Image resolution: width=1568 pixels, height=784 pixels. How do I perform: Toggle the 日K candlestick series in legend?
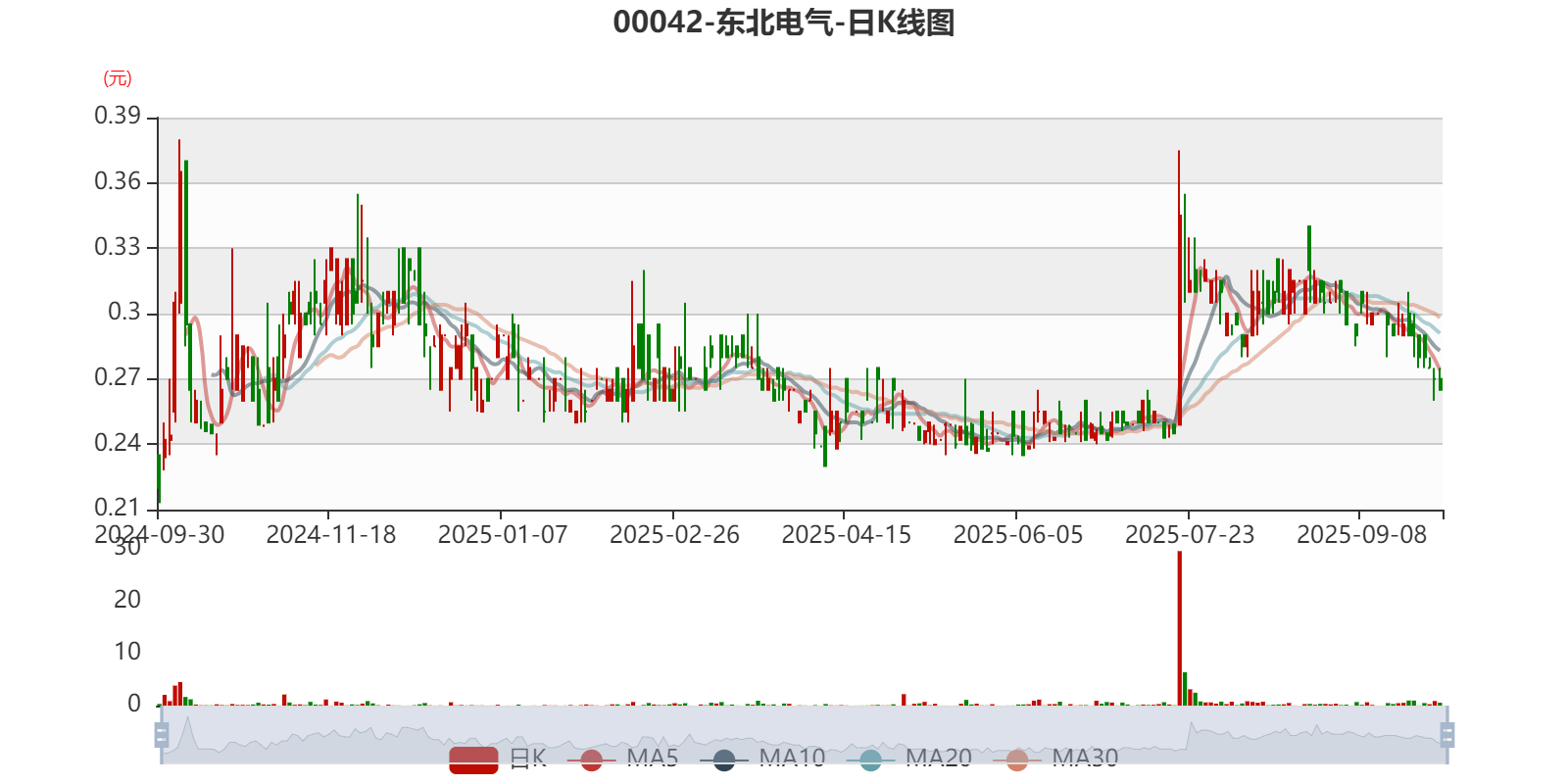pos(498,759)
